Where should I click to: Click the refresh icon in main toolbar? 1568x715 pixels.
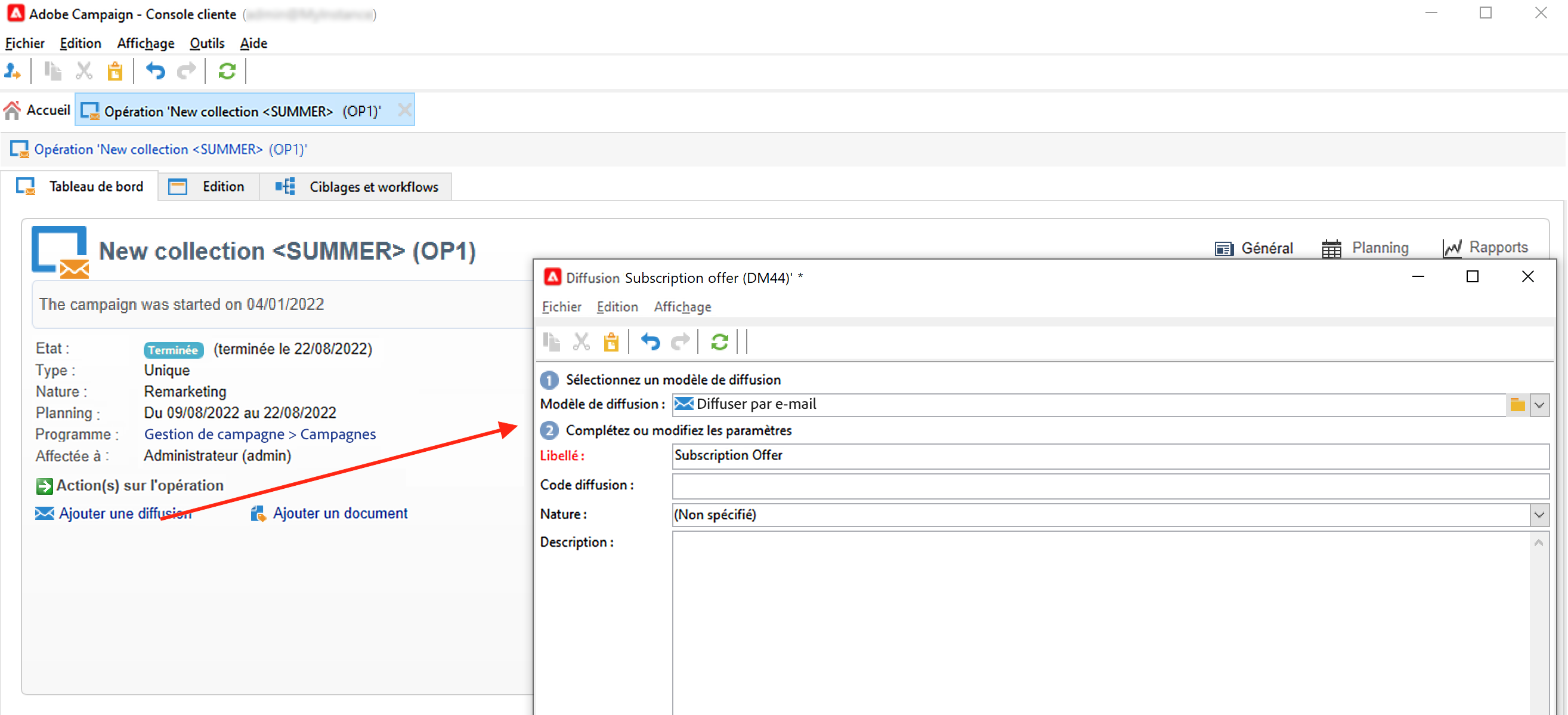227,71
